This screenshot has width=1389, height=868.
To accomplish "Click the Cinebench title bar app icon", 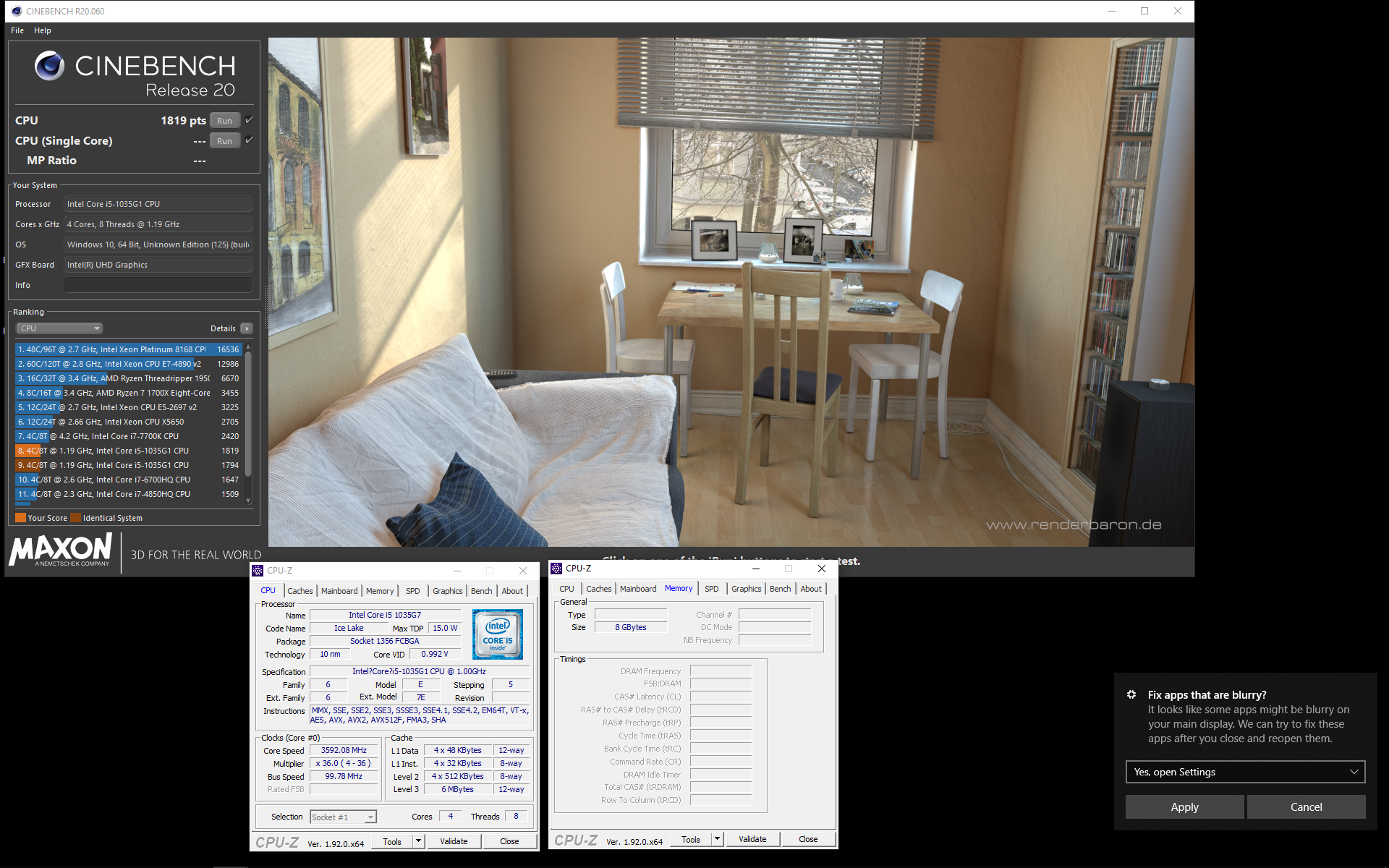I will click(17, 11).
